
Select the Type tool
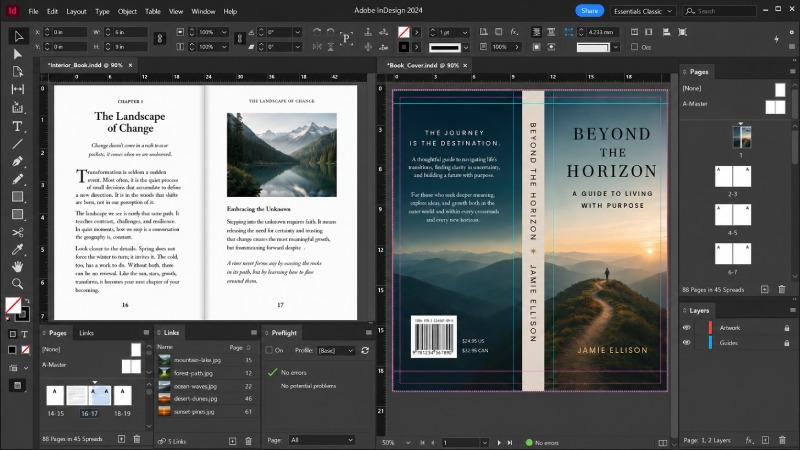click(x=18, y=126)
